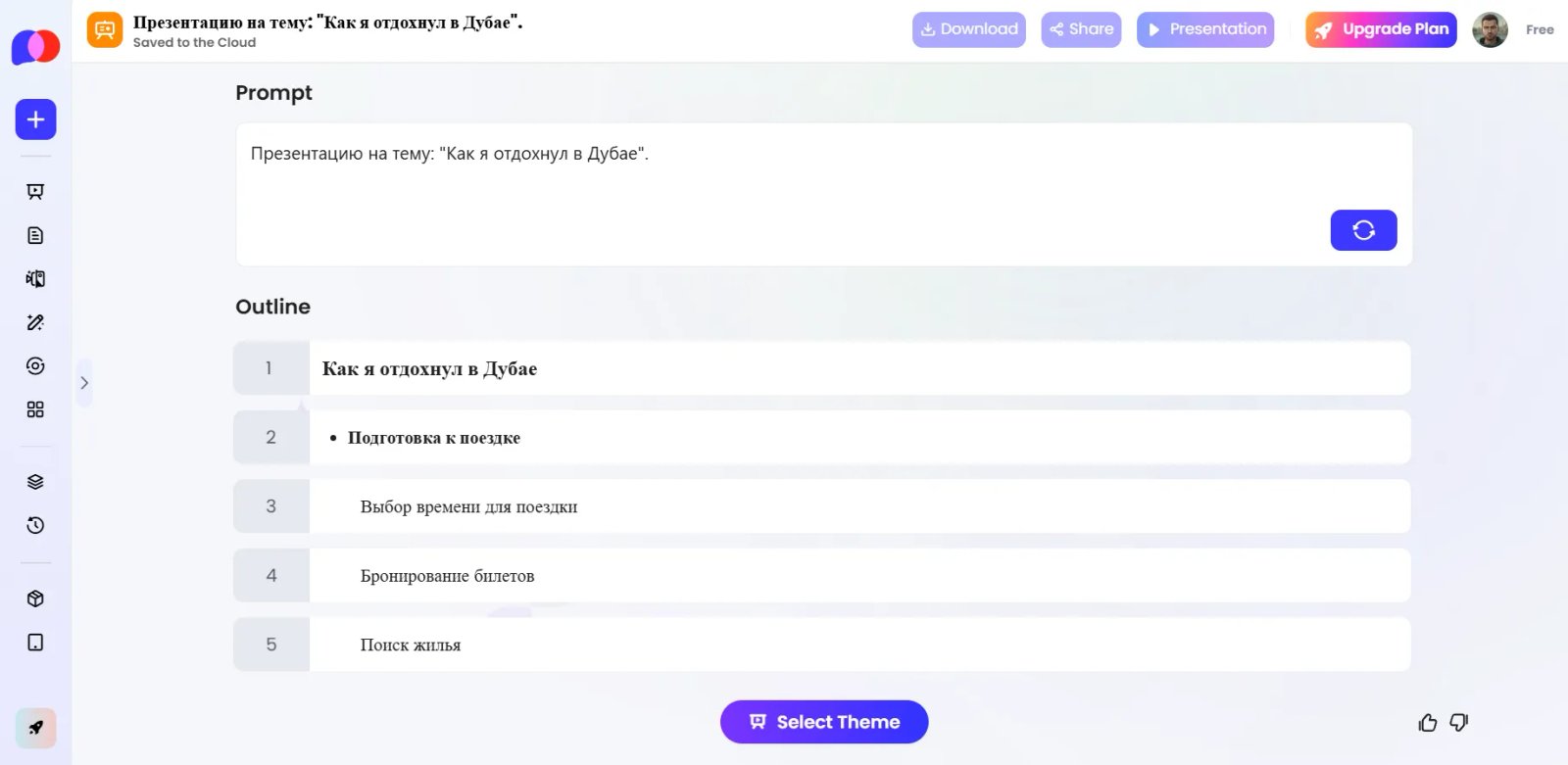The width and height of the screenshot is (1568, 765).
Task: Click outline row number 3
Action: 271,506
